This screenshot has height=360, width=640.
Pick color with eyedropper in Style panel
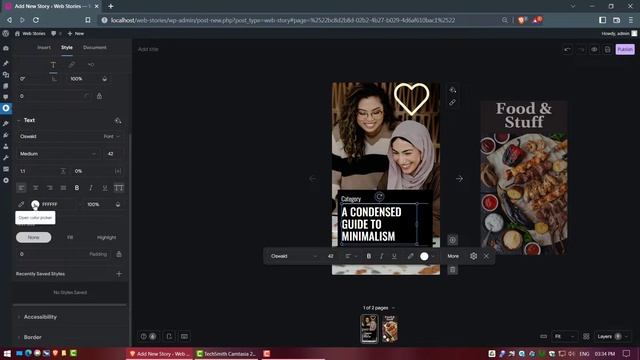click(x=21, y=204)
